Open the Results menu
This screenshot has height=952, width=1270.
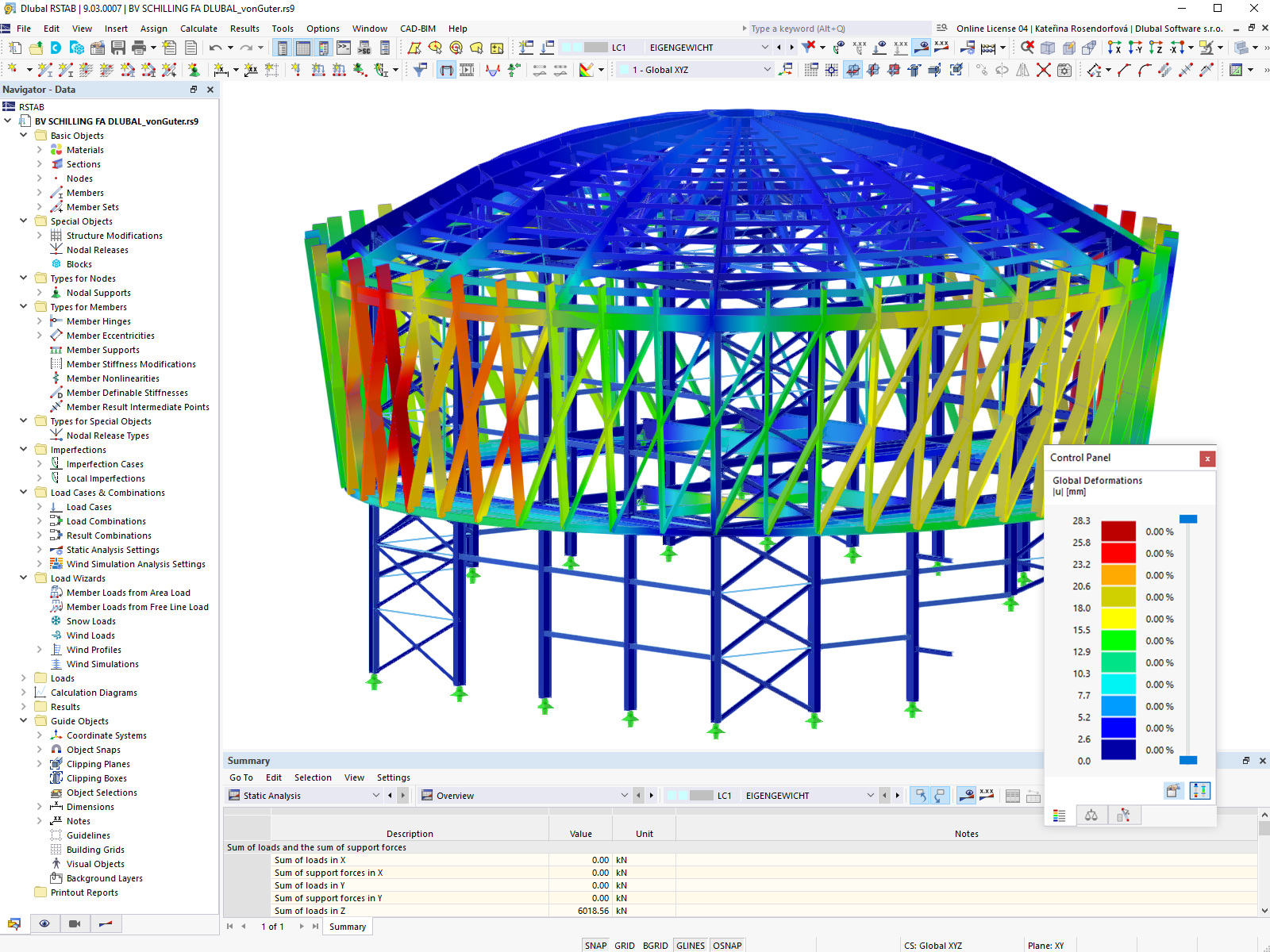(x=244, y=29)
